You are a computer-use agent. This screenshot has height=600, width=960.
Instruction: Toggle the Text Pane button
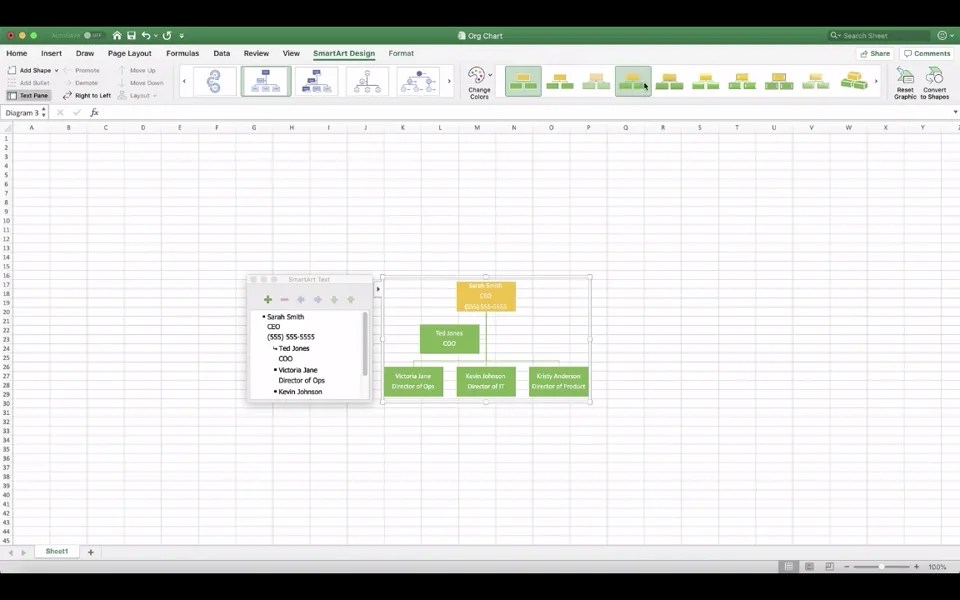pyautogui.click(x=28, y=96)
